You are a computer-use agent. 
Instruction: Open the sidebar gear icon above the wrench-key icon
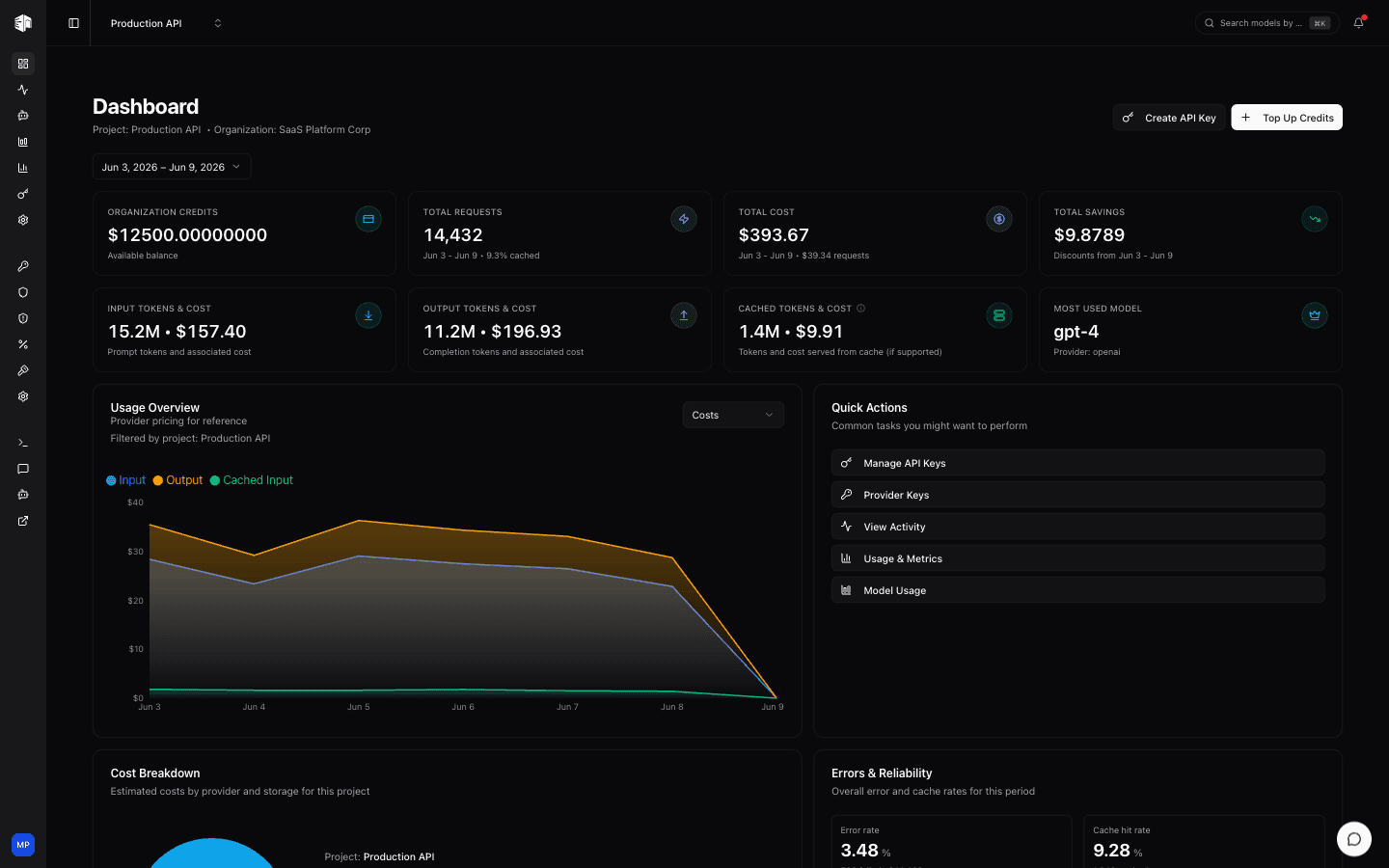23,220
